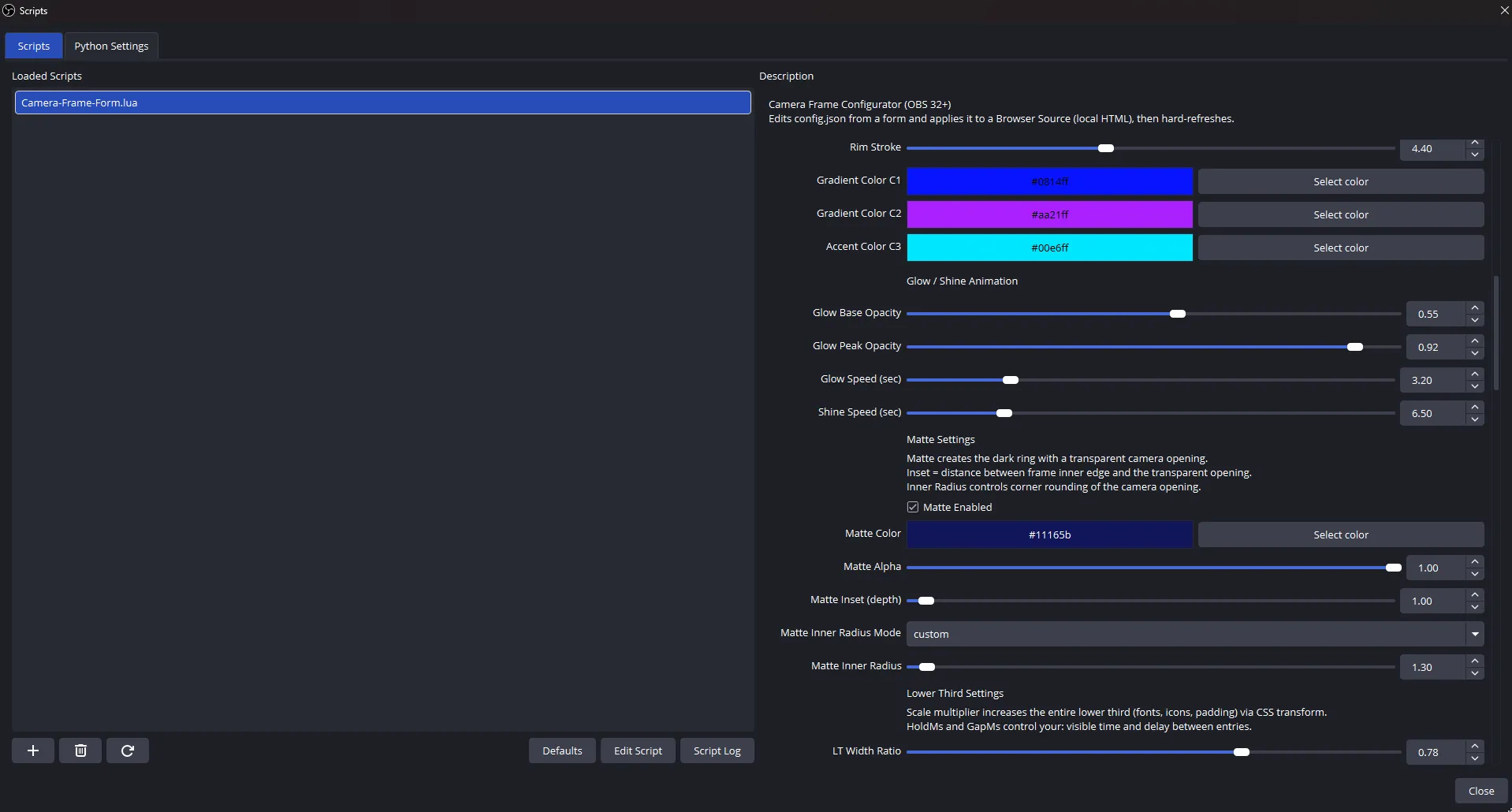
Task: Click the Rim Stroke slider handle
Action: (1104, 147)
